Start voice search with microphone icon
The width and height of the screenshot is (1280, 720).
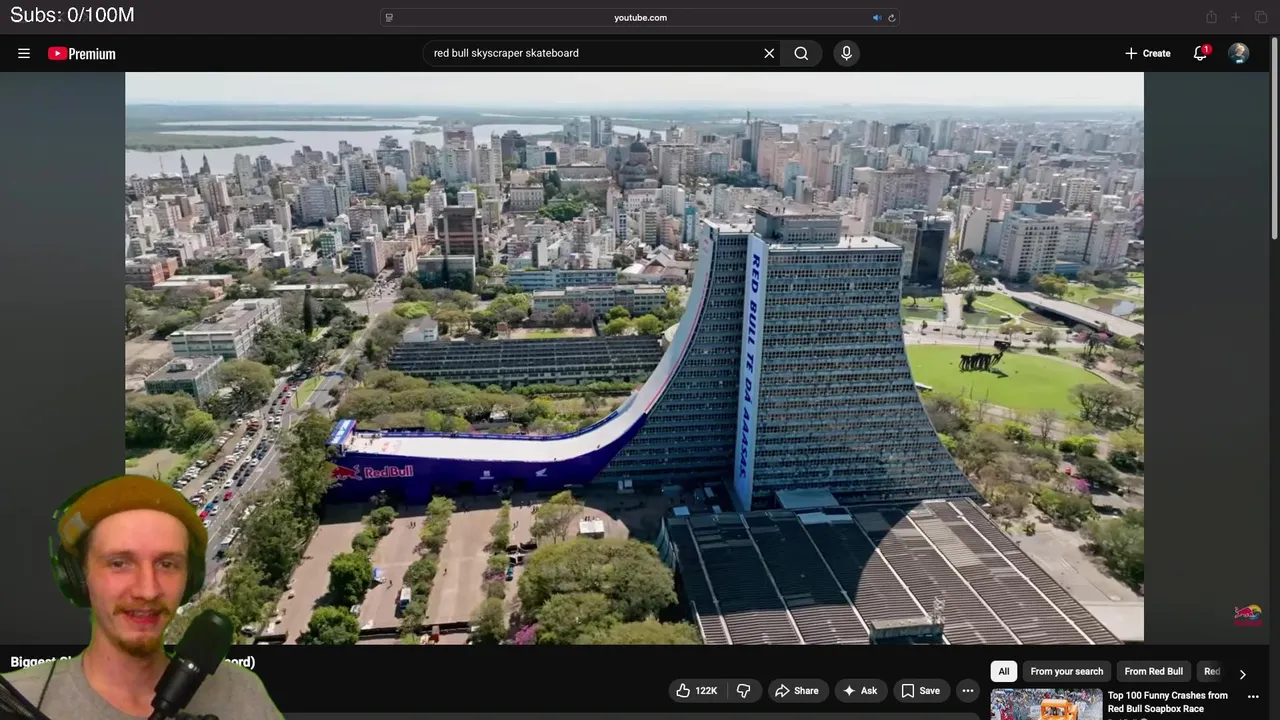click(x=846, y=54)
